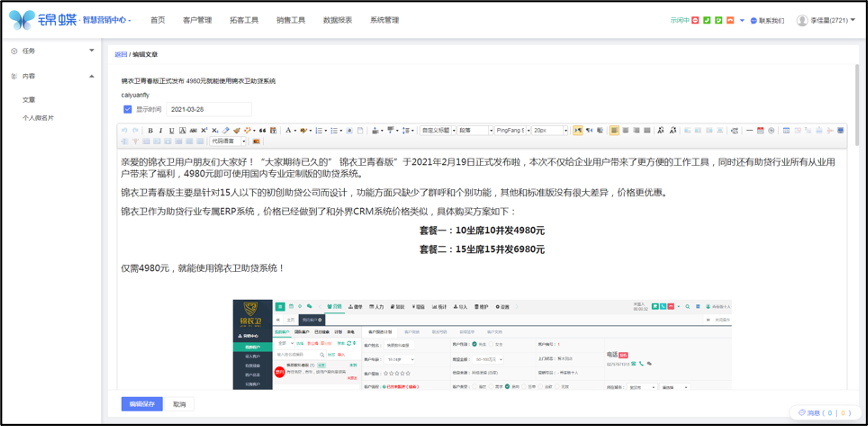This screenshot has width=868, height=427.
Task: Click the user avatar icon
Action: pos(802,20)
